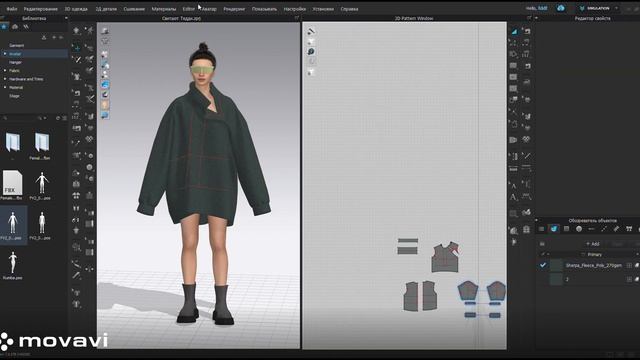Switch to Scene tab in Object Browser

coord(542,229)
